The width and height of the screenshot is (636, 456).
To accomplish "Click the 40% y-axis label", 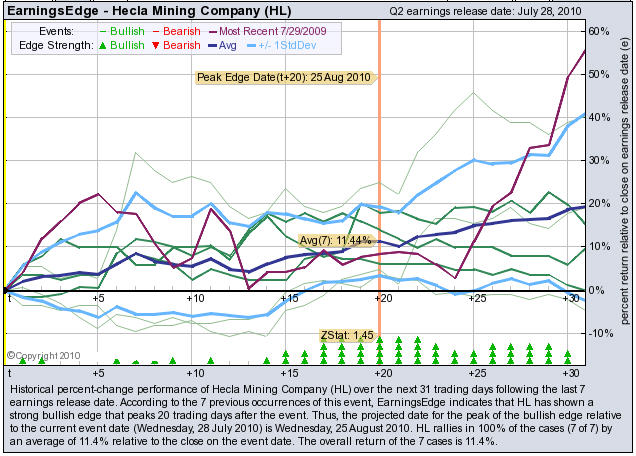I will (x=599, y=117).
